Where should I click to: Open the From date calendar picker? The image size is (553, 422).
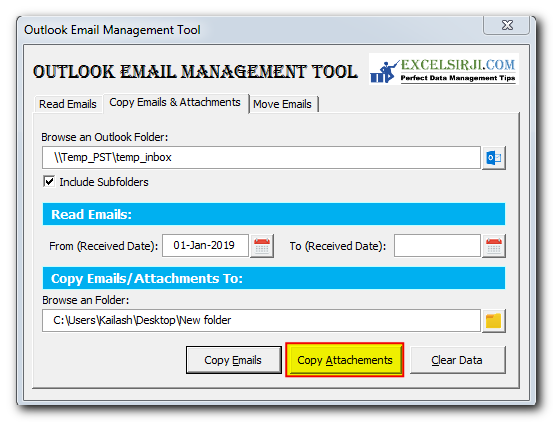262,246
